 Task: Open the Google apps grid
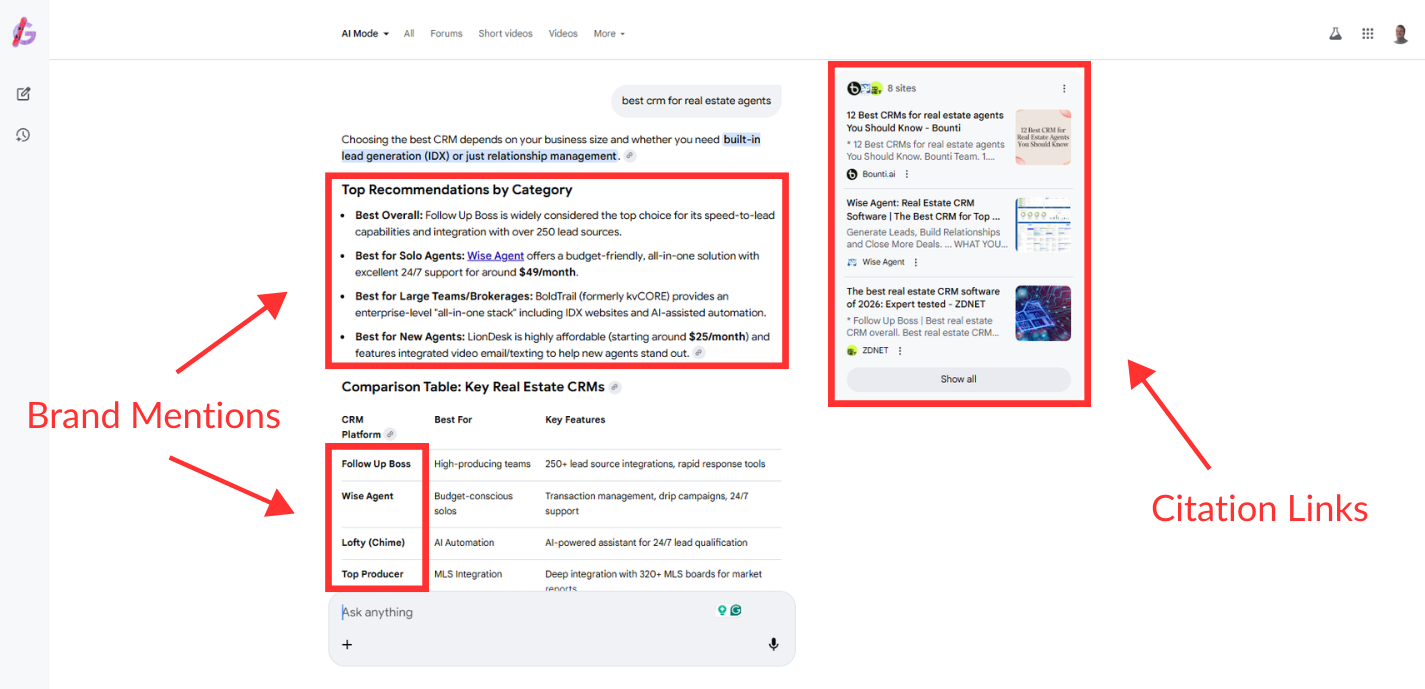pos(1368,33)
